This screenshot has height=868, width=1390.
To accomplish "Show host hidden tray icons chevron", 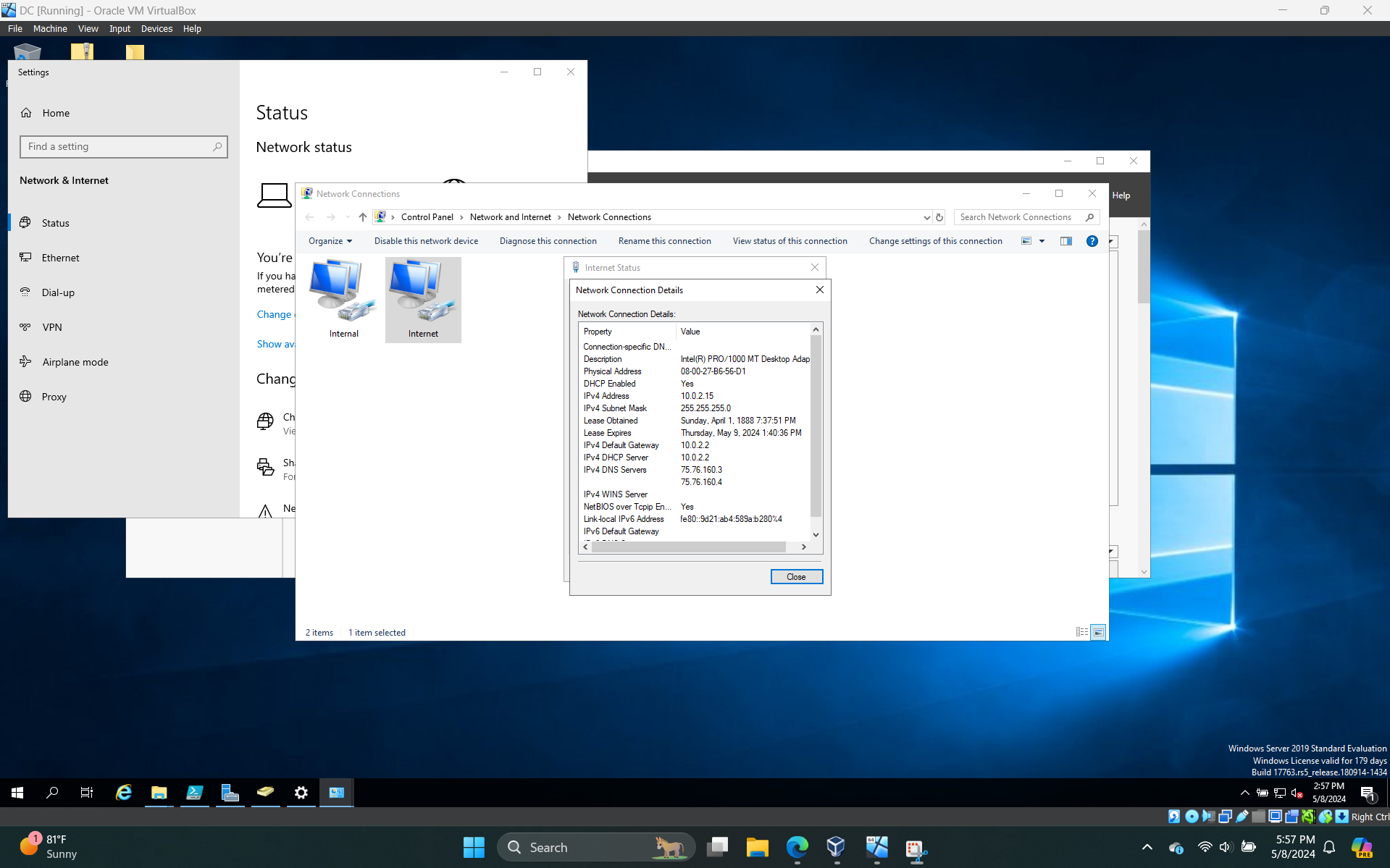I will pos(1147,847).
